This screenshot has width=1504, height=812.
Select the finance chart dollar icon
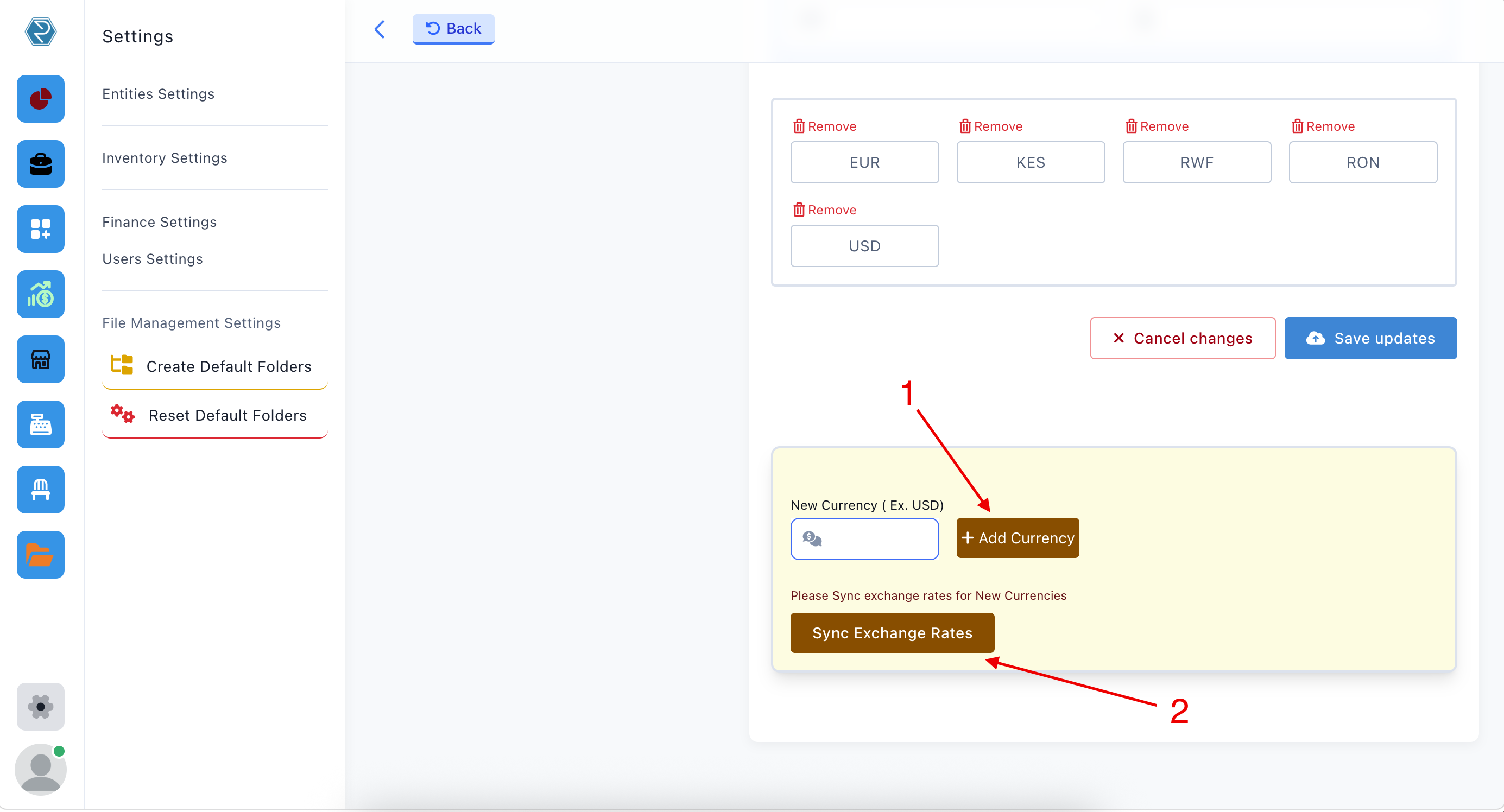(40, 294)
